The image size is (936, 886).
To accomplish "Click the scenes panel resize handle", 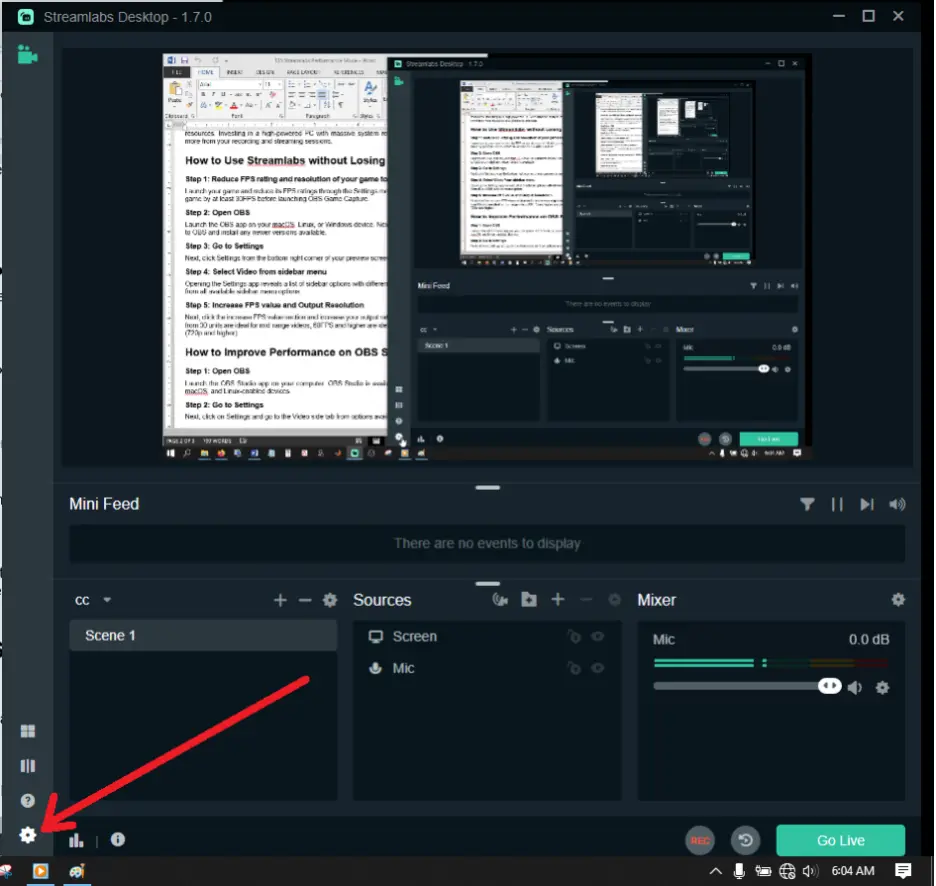I will (x=488, y=583).
